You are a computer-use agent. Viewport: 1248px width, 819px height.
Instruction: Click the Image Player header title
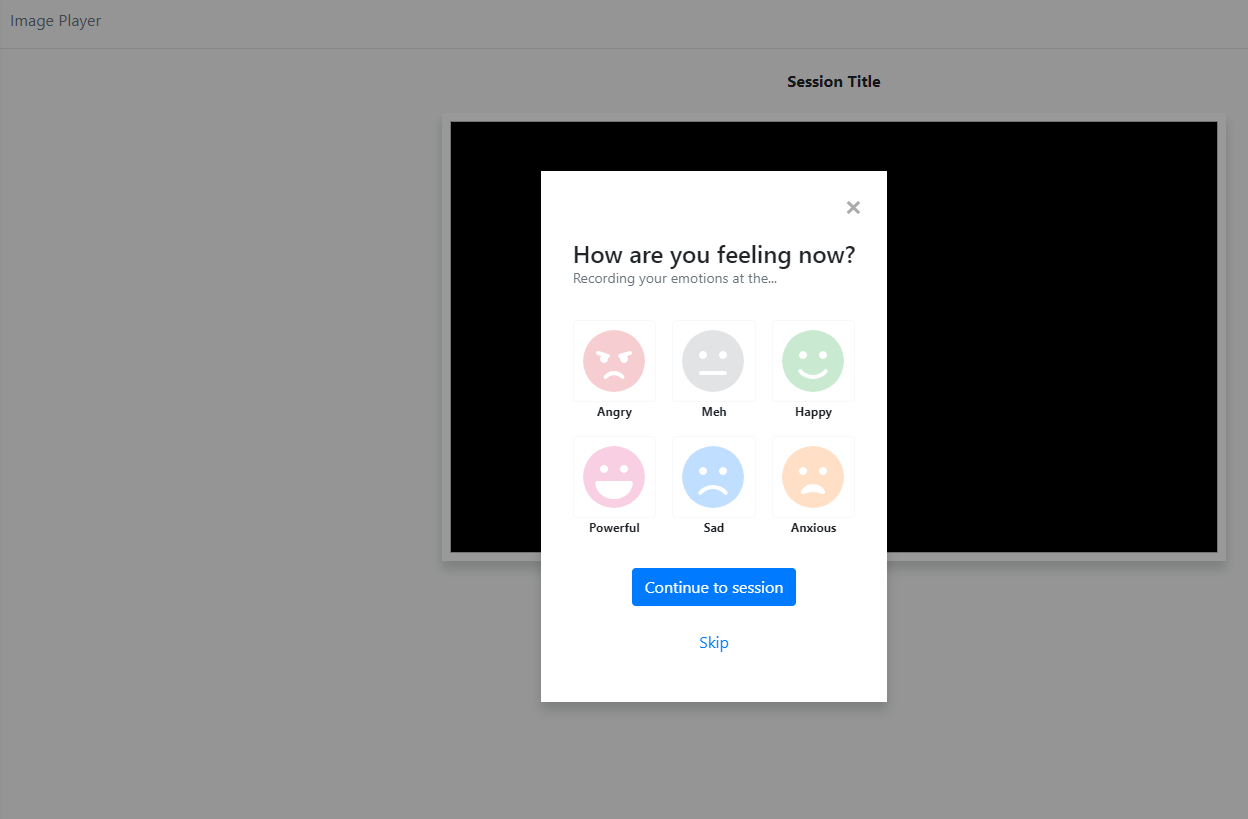(x=56, y=20)
